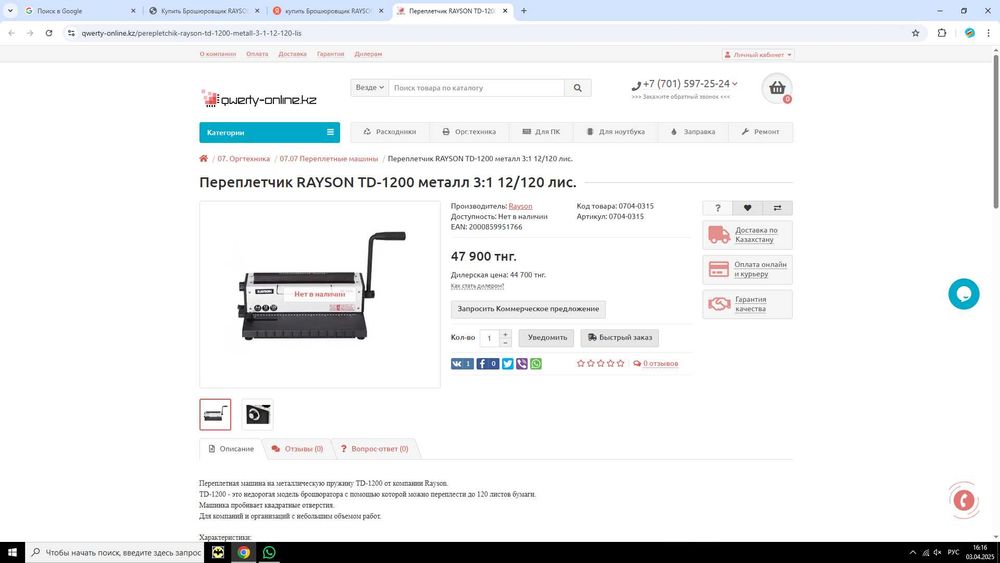
Task: Click Запросить Коммерческое предложение button
Action: [528, 309]
